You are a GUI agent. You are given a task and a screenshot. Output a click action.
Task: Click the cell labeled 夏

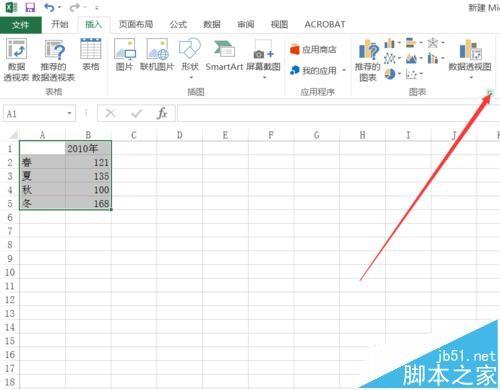[x=43, y=176]
